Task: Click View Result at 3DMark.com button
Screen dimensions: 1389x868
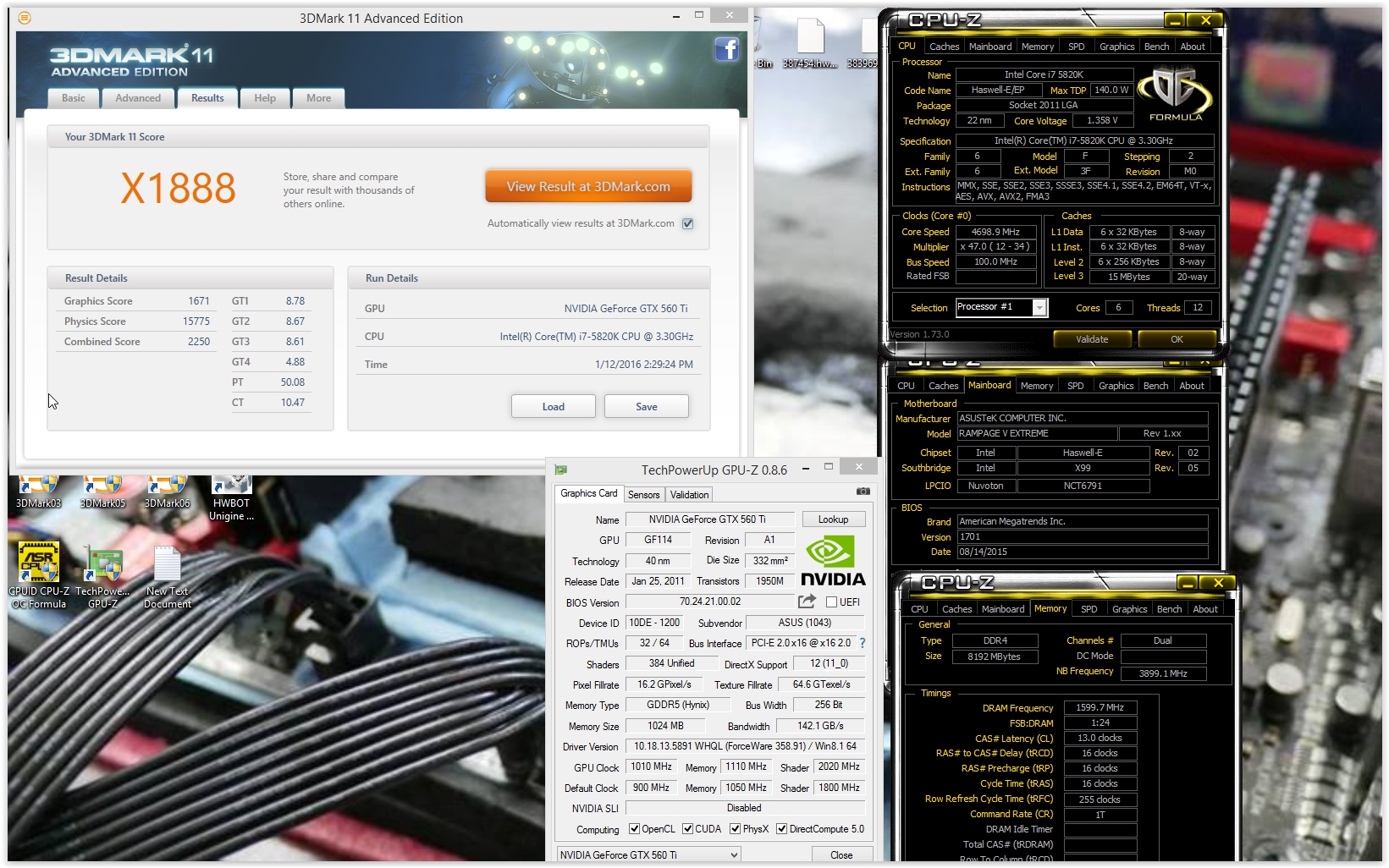Action: click(588, 186)
